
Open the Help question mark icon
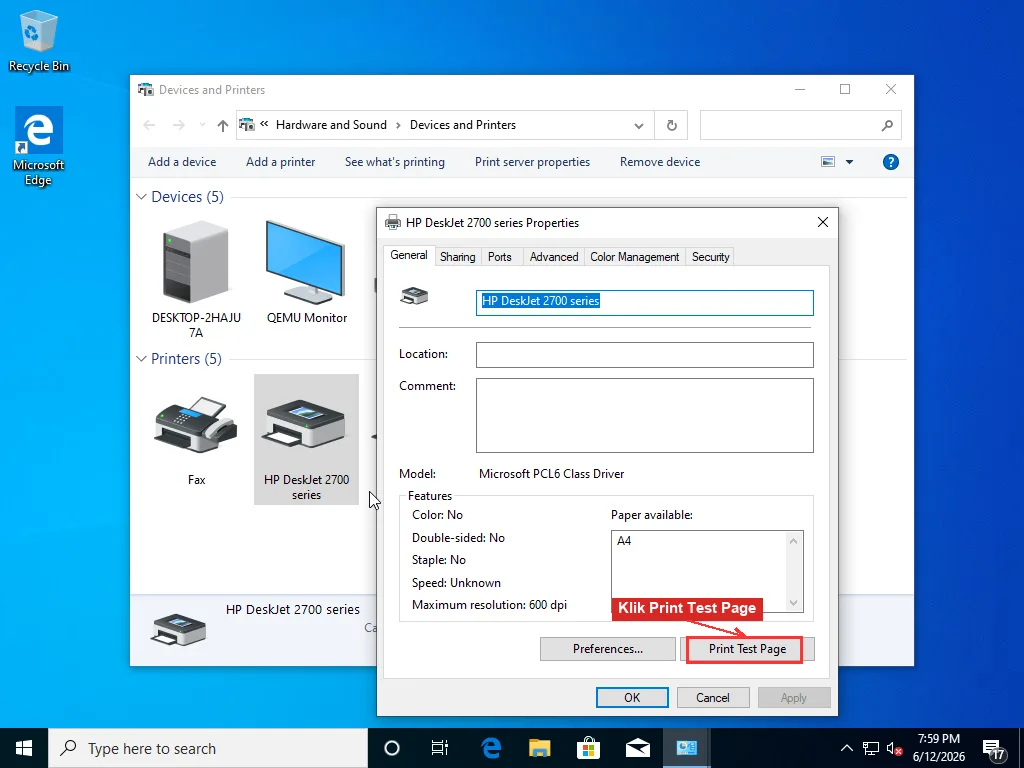coord(890,162)
